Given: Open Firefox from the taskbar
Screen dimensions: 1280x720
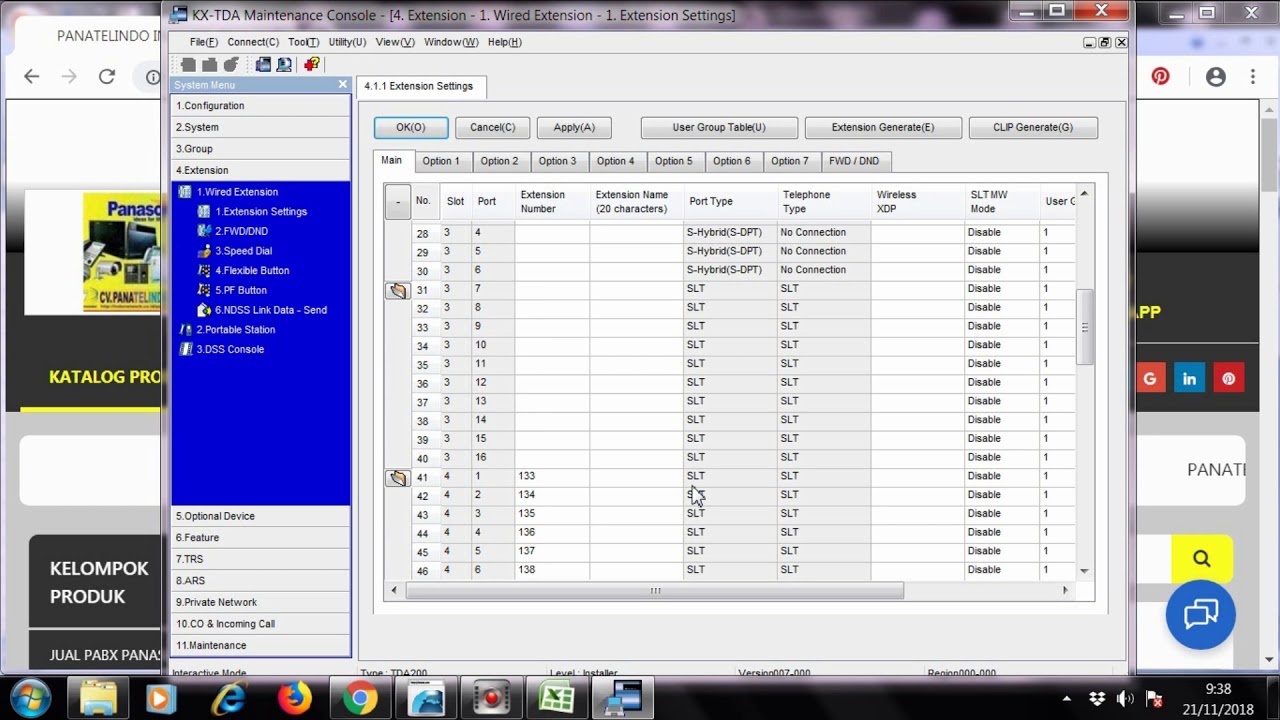Looking at the screenshot, I should click(x=294, y=697).
